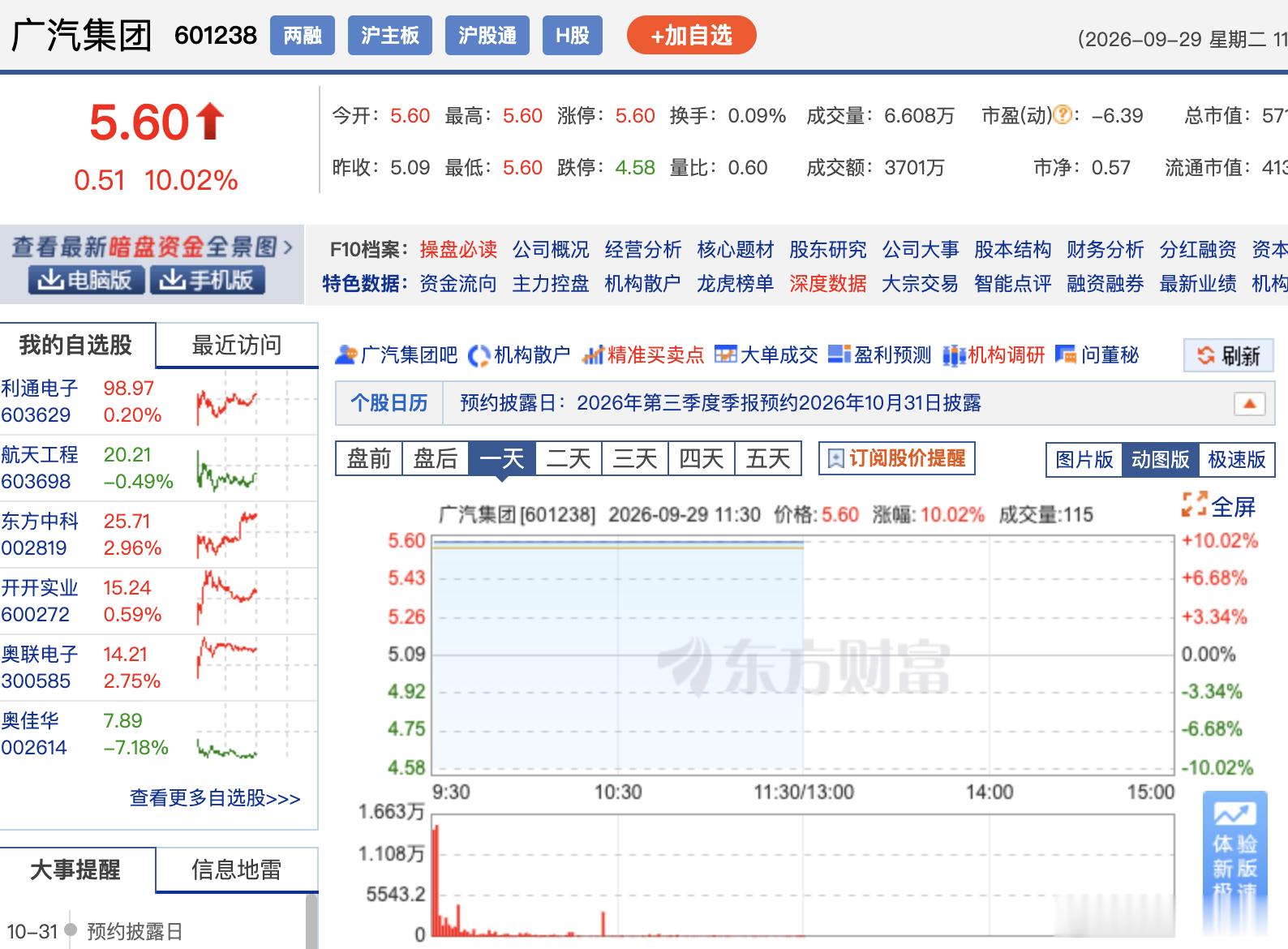Open the 龙虎榜单 link

point(736,284)
